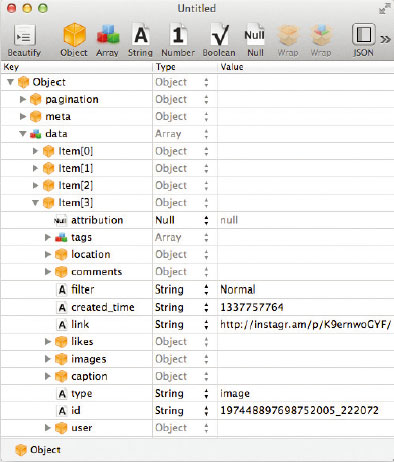Click the Value column header
Image resolution: width=394 pixels, height=462 pixels.
pos(306,67)
